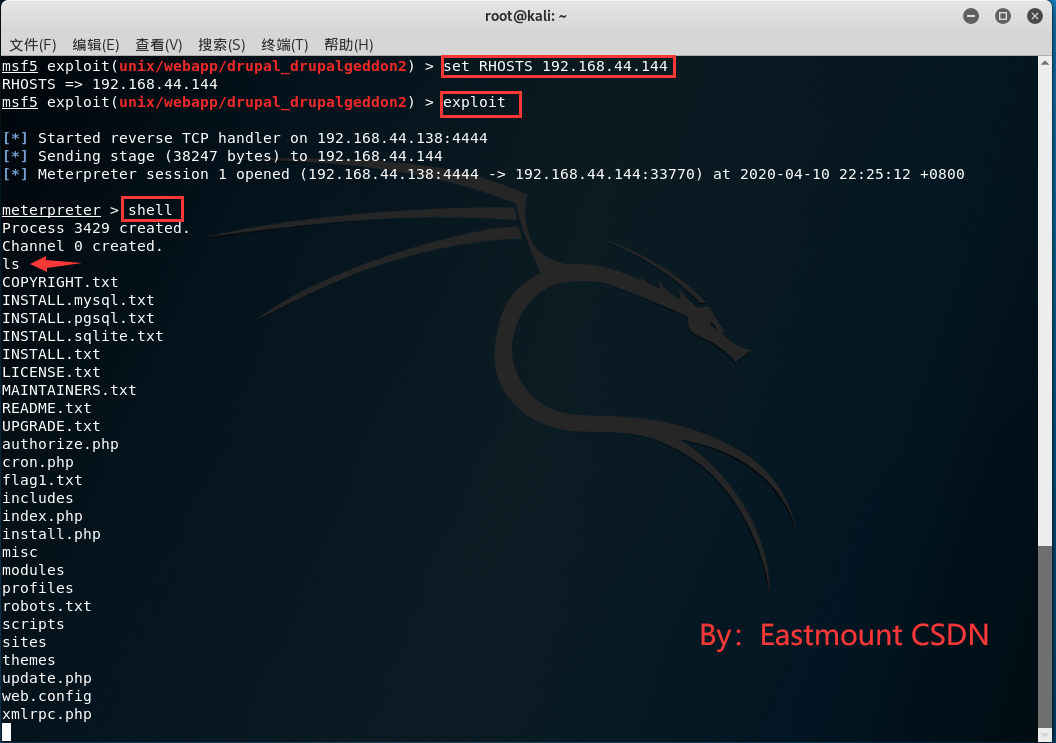
Task: Click the 'themes' directory name
Action: (28, 660)
